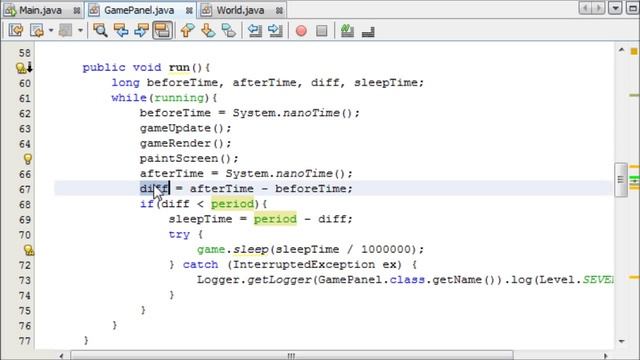
Task: Click the Previous Bookmark up-arrow icon
Action: (187, 31)
